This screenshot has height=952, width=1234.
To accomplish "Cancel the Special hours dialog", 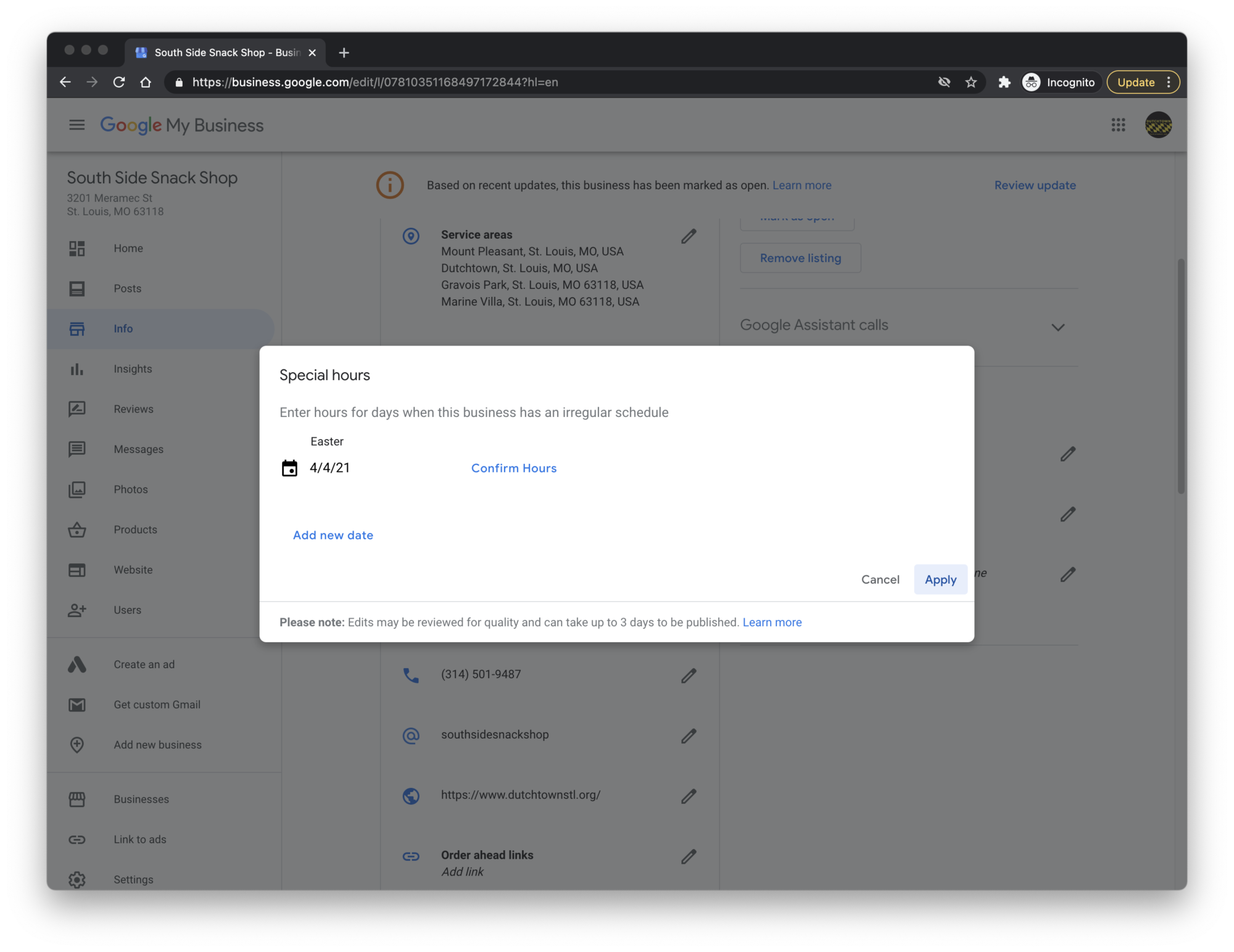I will pyautogui.click(x=880, y=579).
